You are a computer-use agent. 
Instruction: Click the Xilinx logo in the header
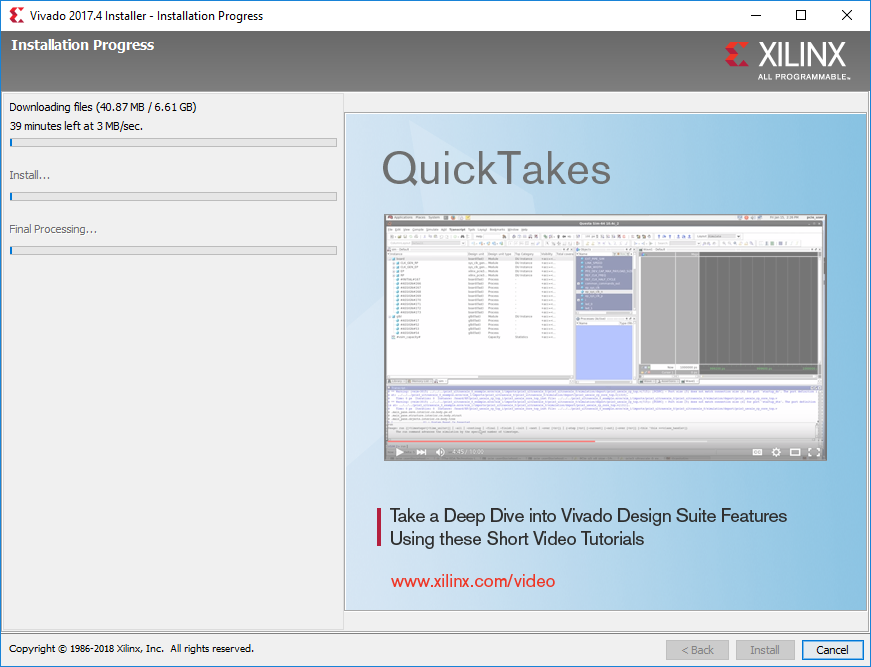click(787, 60)
